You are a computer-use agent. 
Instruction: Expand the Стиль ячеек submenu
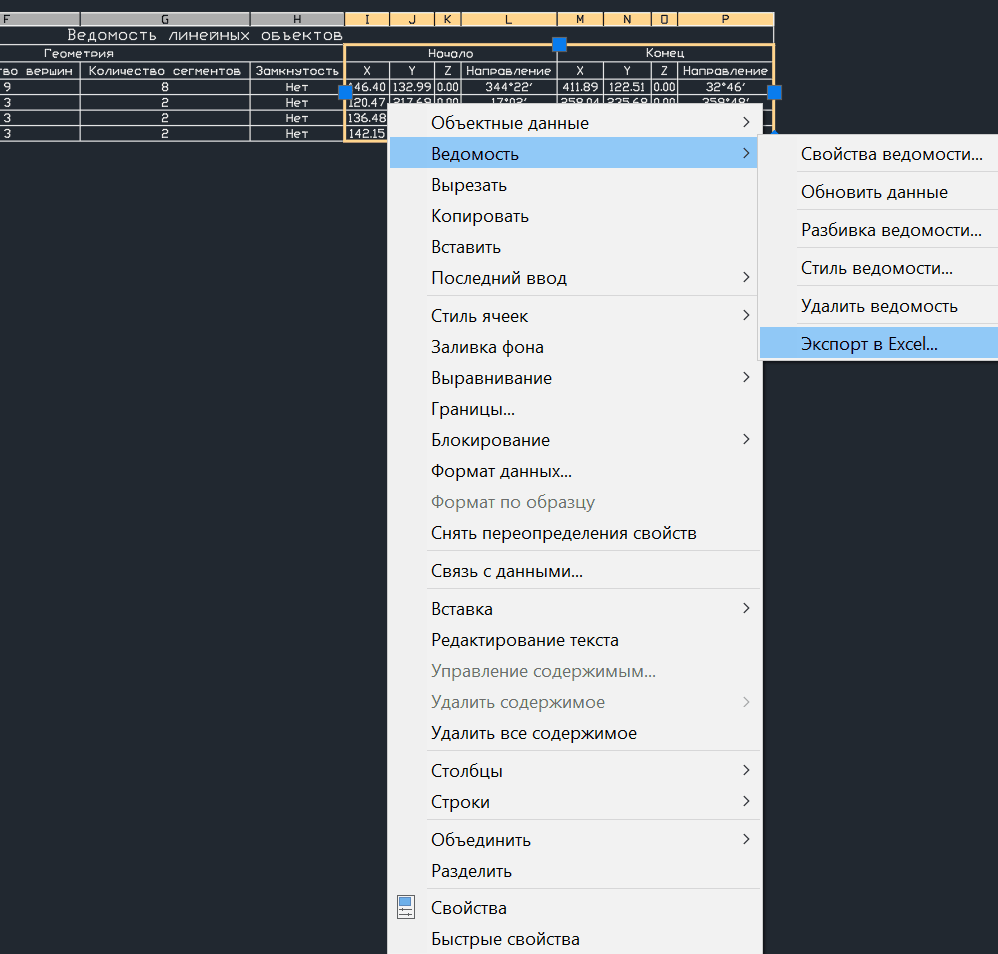point(480,316)
